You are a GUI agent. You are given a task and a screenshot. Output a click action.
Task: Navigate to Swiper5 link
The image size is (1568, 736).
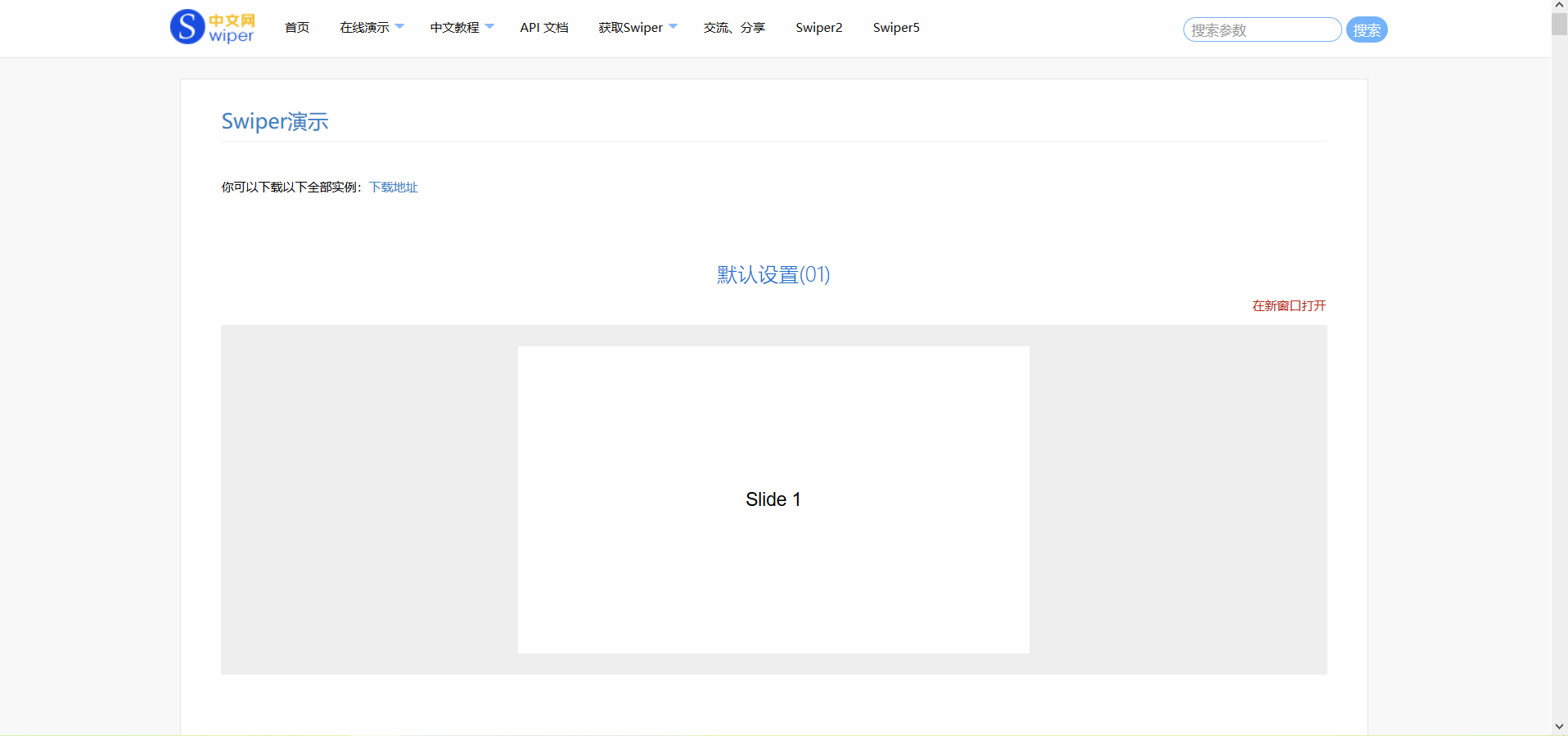tap(896, 28)
